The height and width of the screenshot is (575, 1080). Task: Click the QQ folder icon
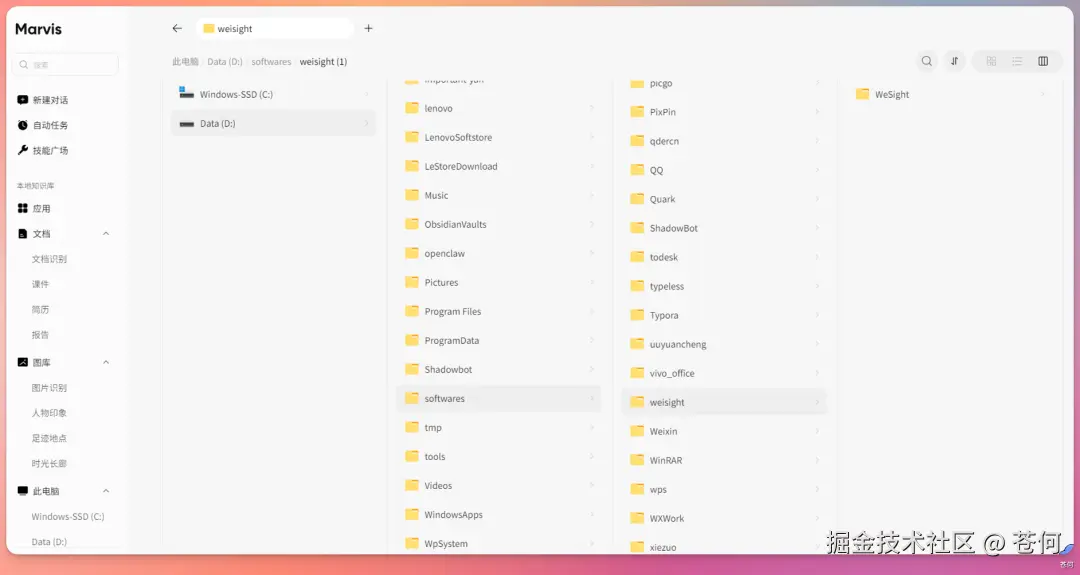[x=637, y=169]
